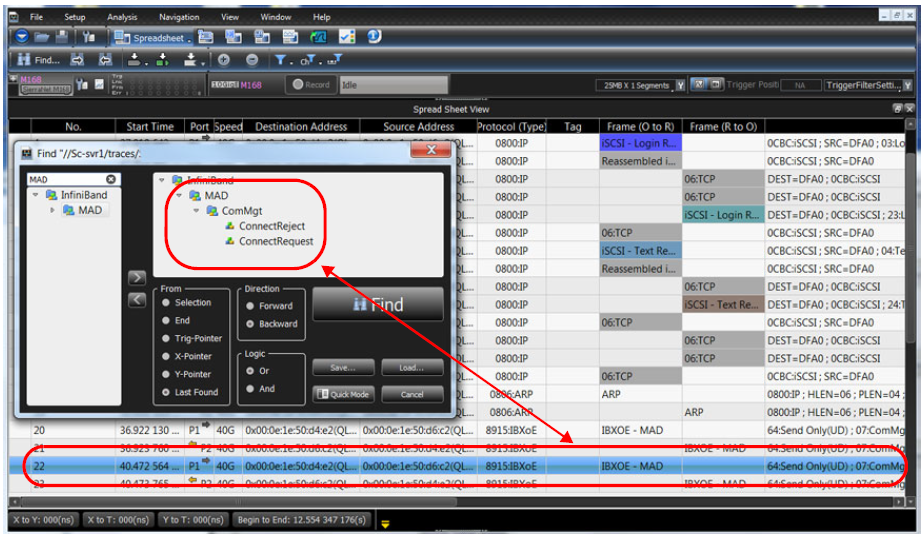The height and width of the screenshot is (537, 923).
Task: Click the Quick Mode button
Action: (344, 395)
